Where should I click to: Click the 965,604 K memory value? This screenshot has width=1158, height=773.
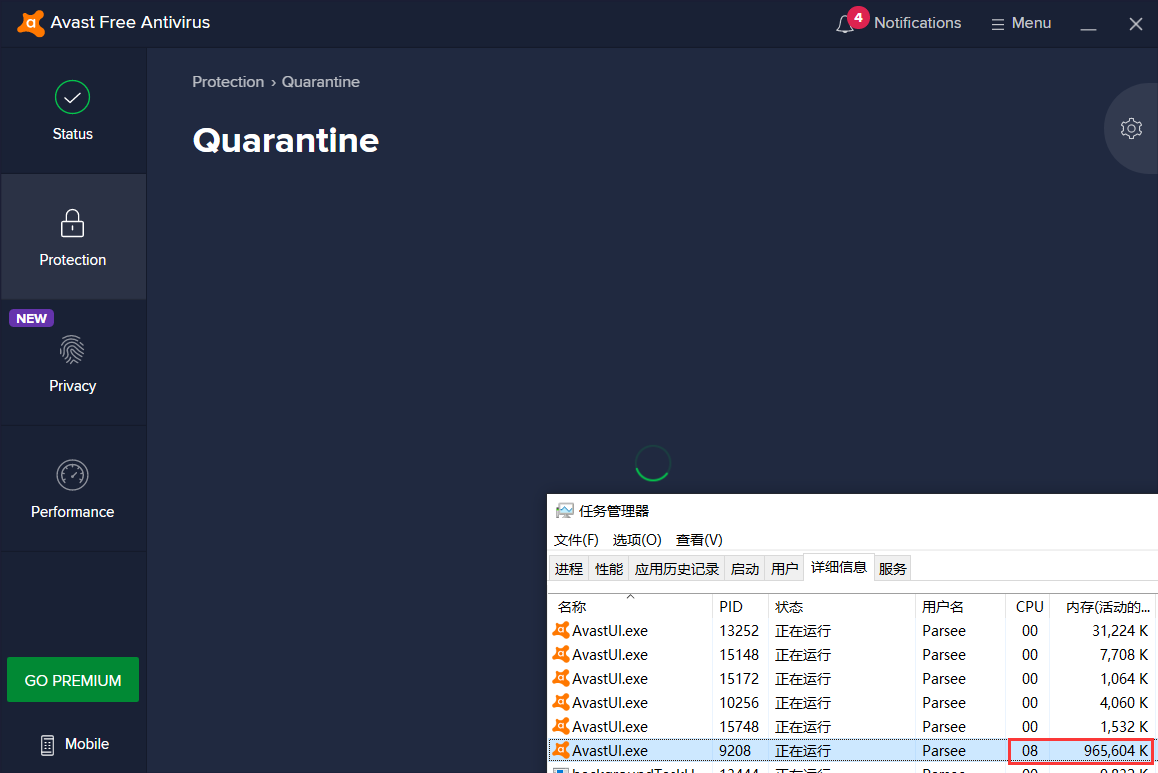[1115, 751]
